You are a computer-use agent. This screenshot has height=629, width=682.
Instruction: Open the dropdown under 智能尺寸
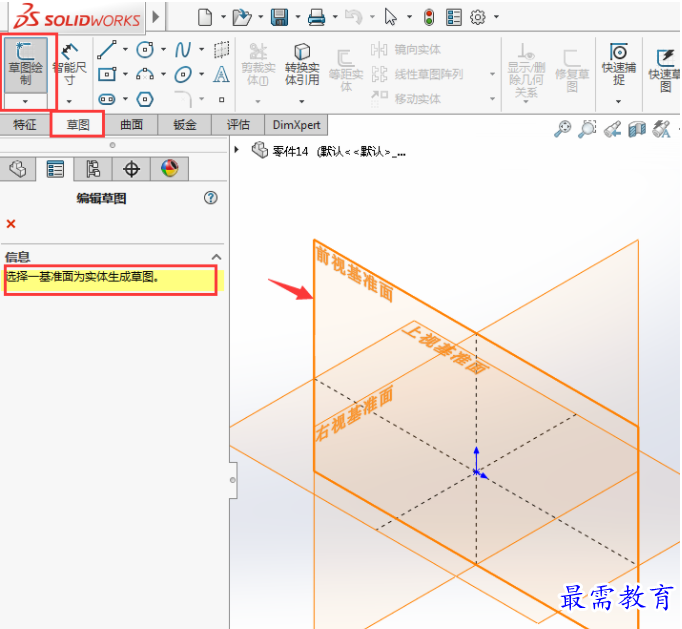69,101
